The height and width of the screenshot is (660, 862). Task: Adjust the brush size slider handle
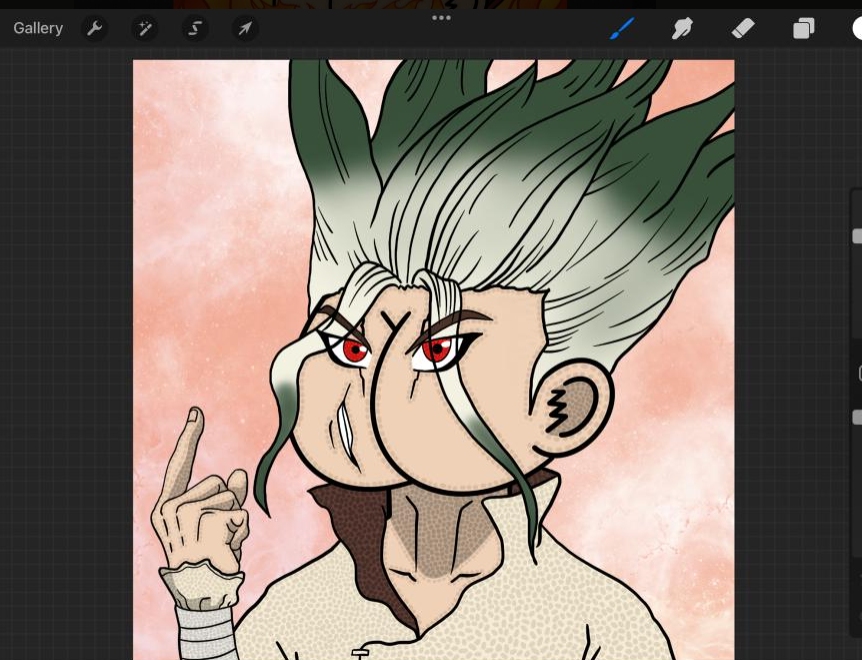(857, 236)
